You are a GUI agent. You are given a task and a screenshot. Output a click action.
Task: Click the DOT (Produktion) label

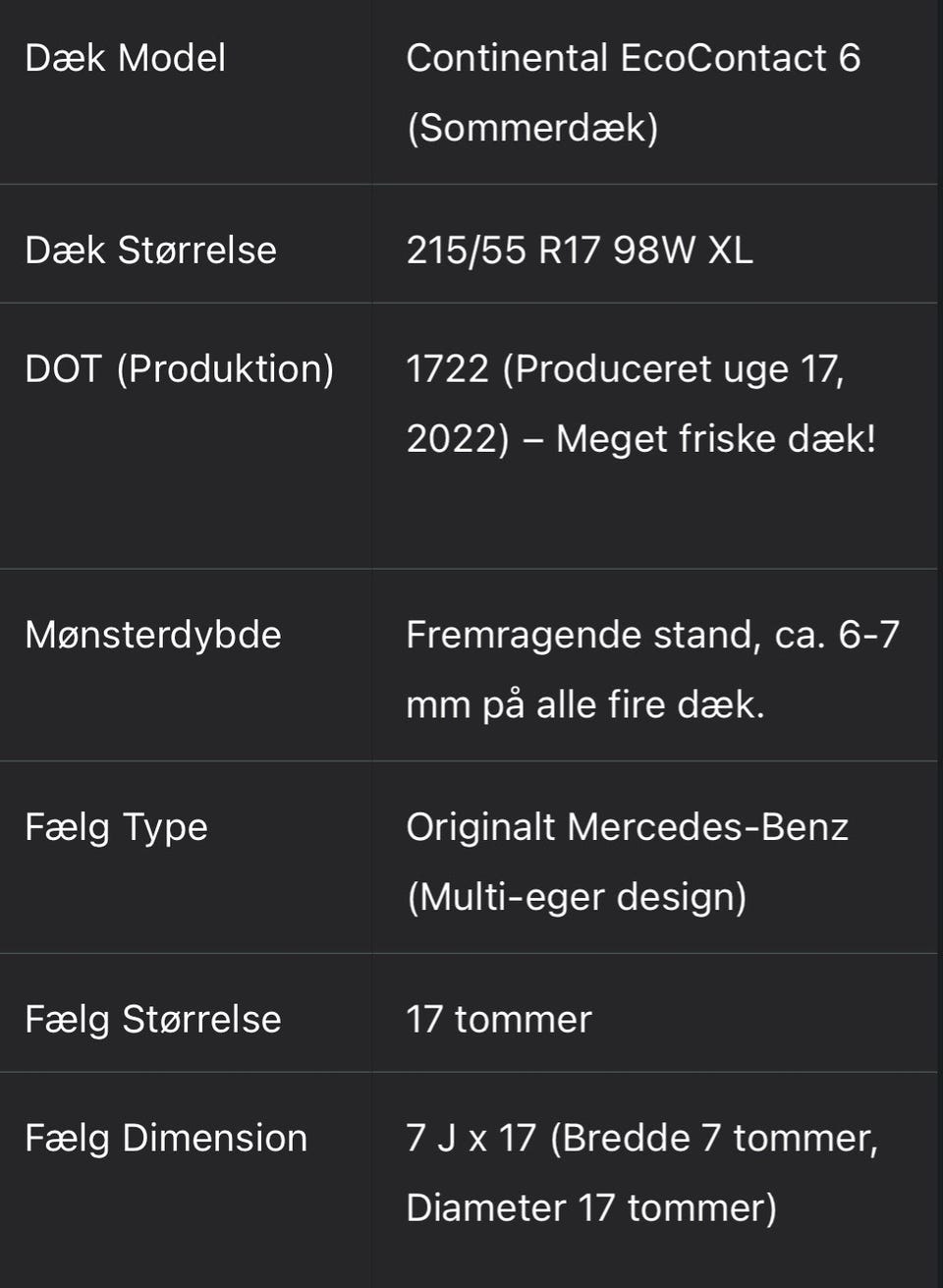[x=179, y=368]
